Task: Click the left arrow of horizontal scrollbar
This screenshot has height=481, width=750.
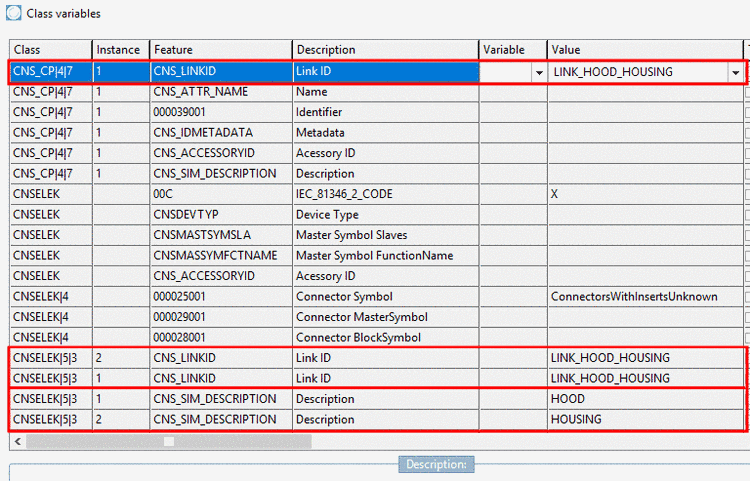Action: pyautogui.click(x=18, y=441)
